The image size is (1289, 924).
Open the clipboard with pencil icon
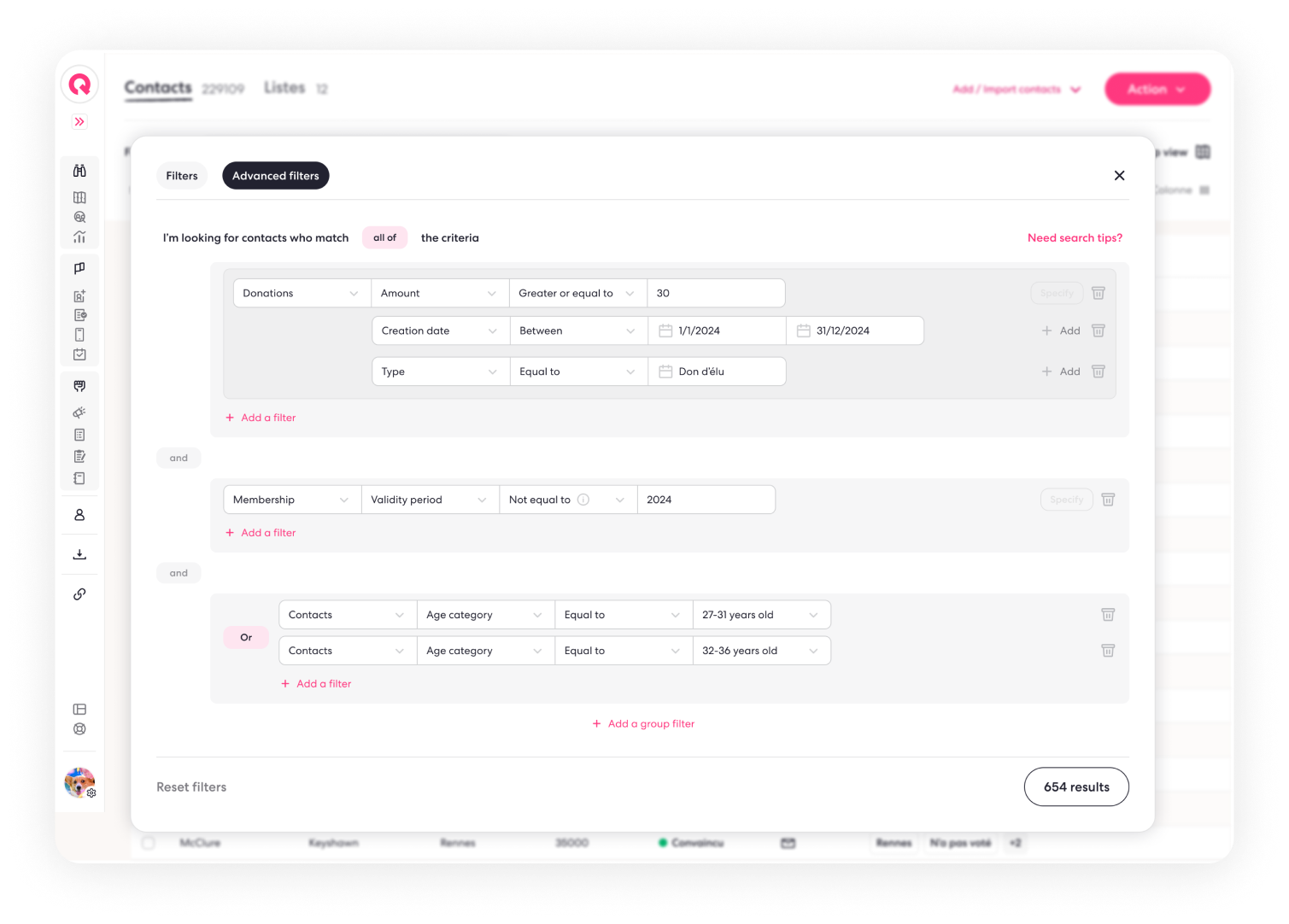[79, 456]
